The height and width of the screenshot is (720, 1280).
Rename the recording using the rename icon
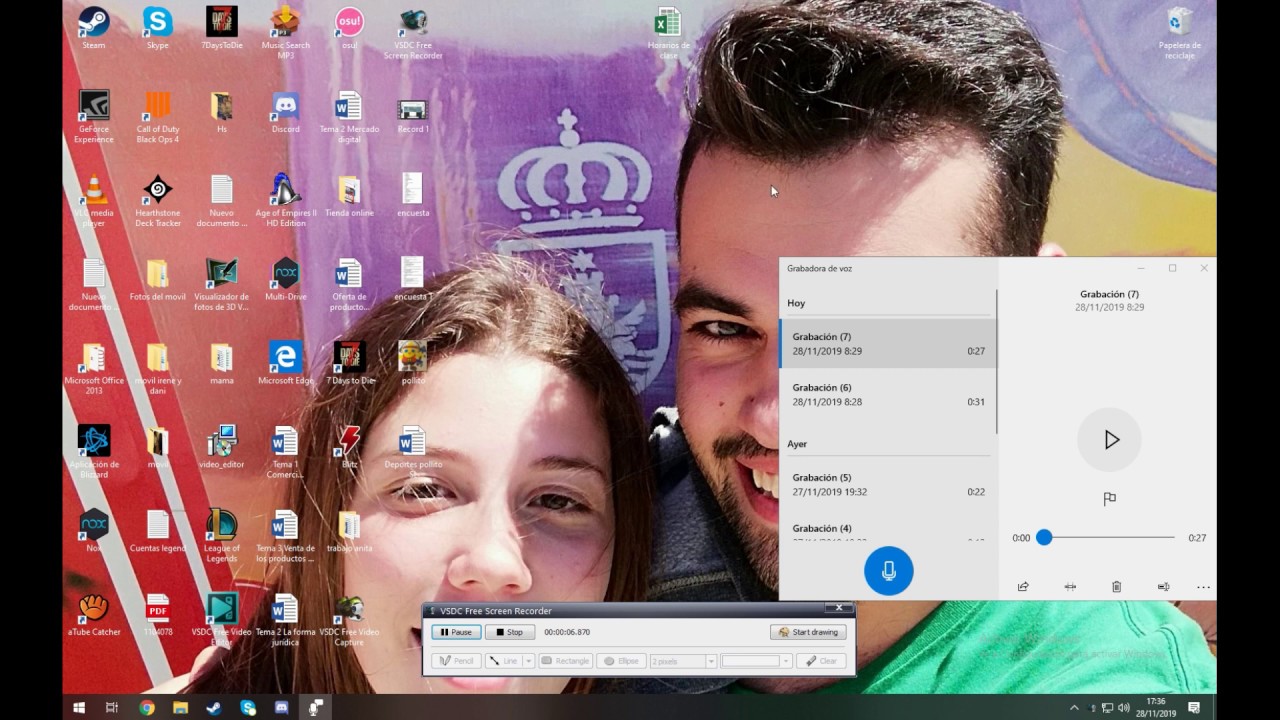coord(1163,587)
